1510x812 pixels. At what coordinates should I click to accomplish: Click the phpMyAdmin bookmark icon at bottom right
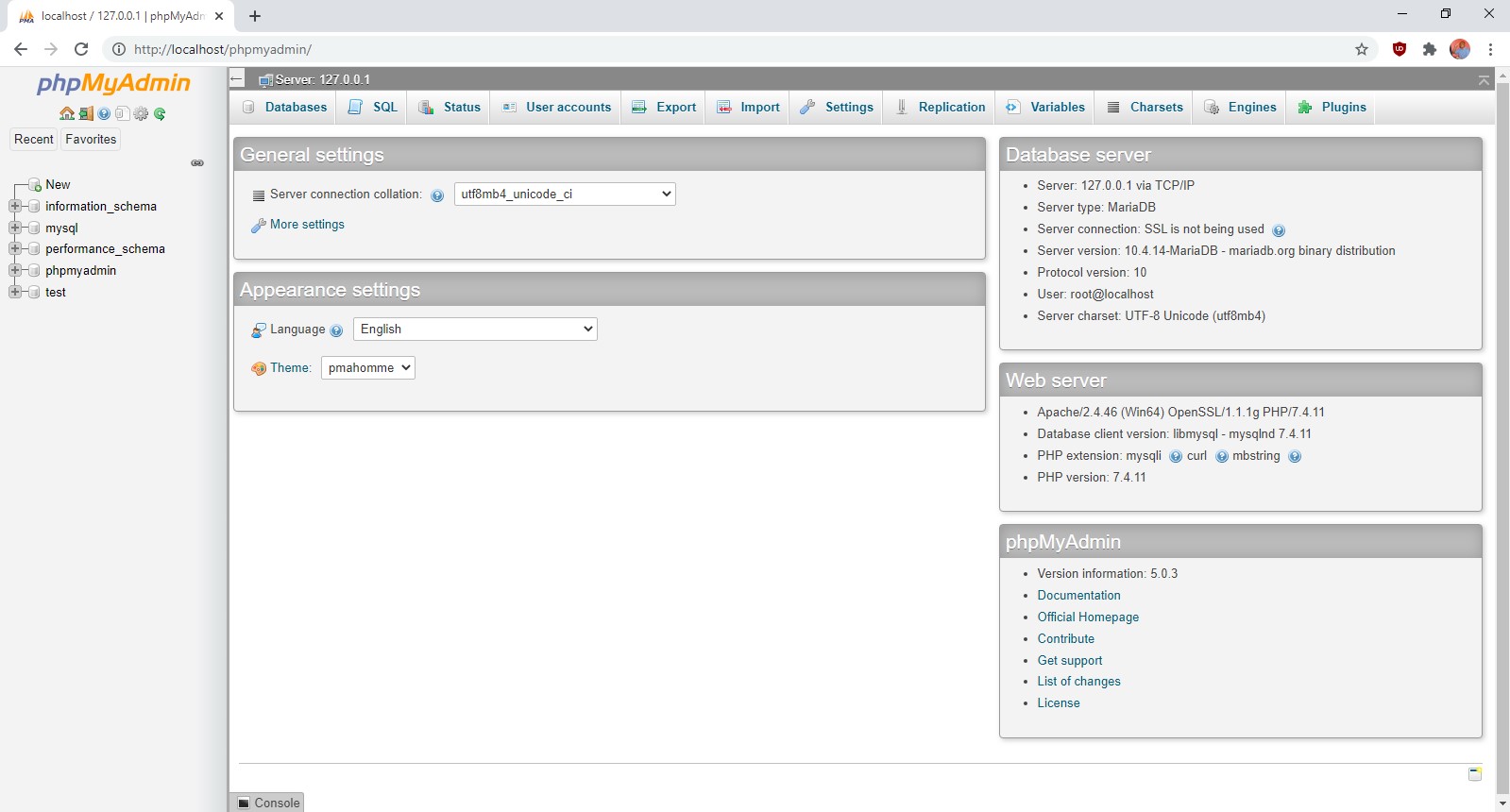[1474, 774]
